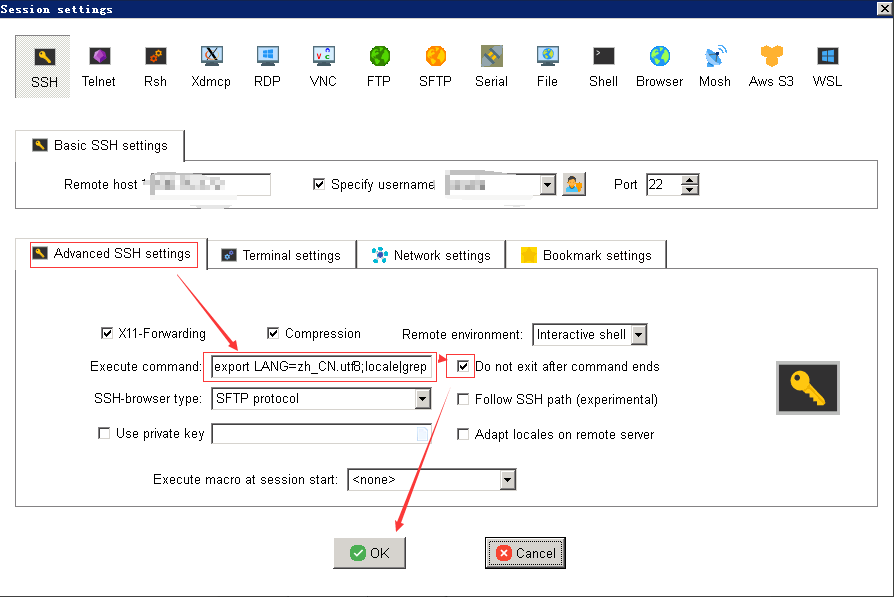This screenshot has width=894, height=597.
Task: Click the username account icon beside the dropdown
Action: 572,184
